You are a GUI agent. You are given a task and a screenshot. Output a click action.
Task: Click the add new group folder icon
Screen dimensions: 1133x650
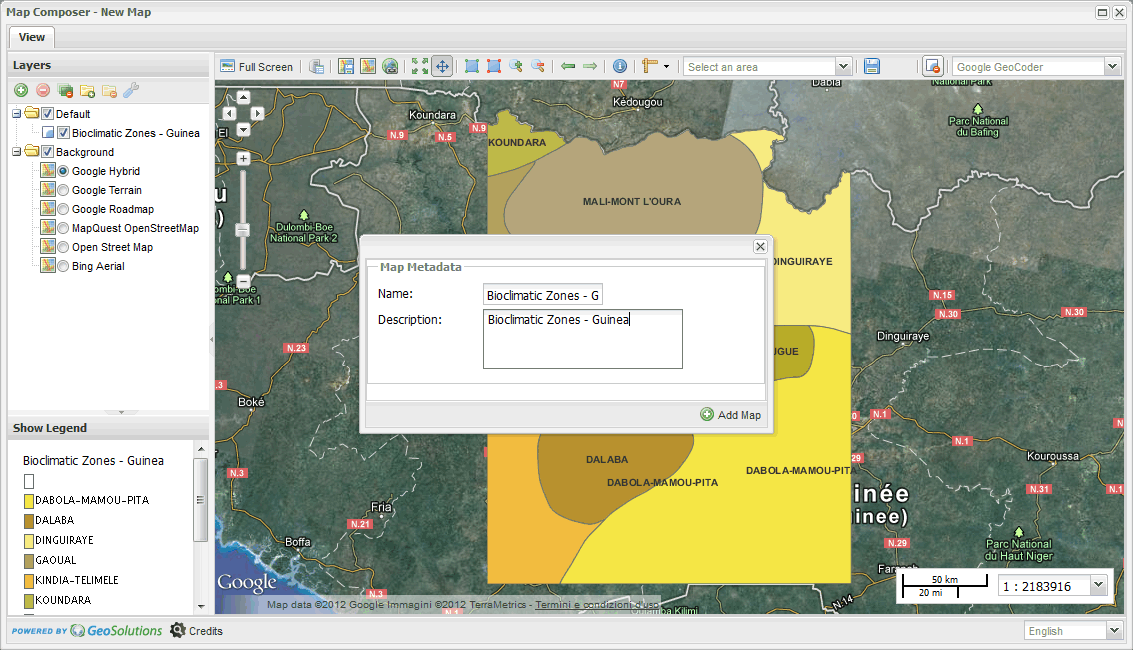(87, 91)
